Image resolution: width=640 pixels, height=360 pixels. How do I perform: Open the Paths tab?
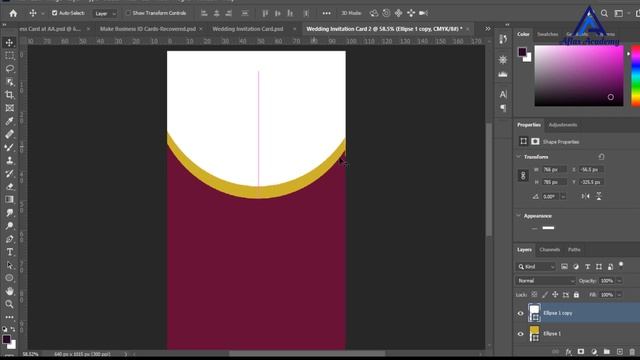(574, 250)
